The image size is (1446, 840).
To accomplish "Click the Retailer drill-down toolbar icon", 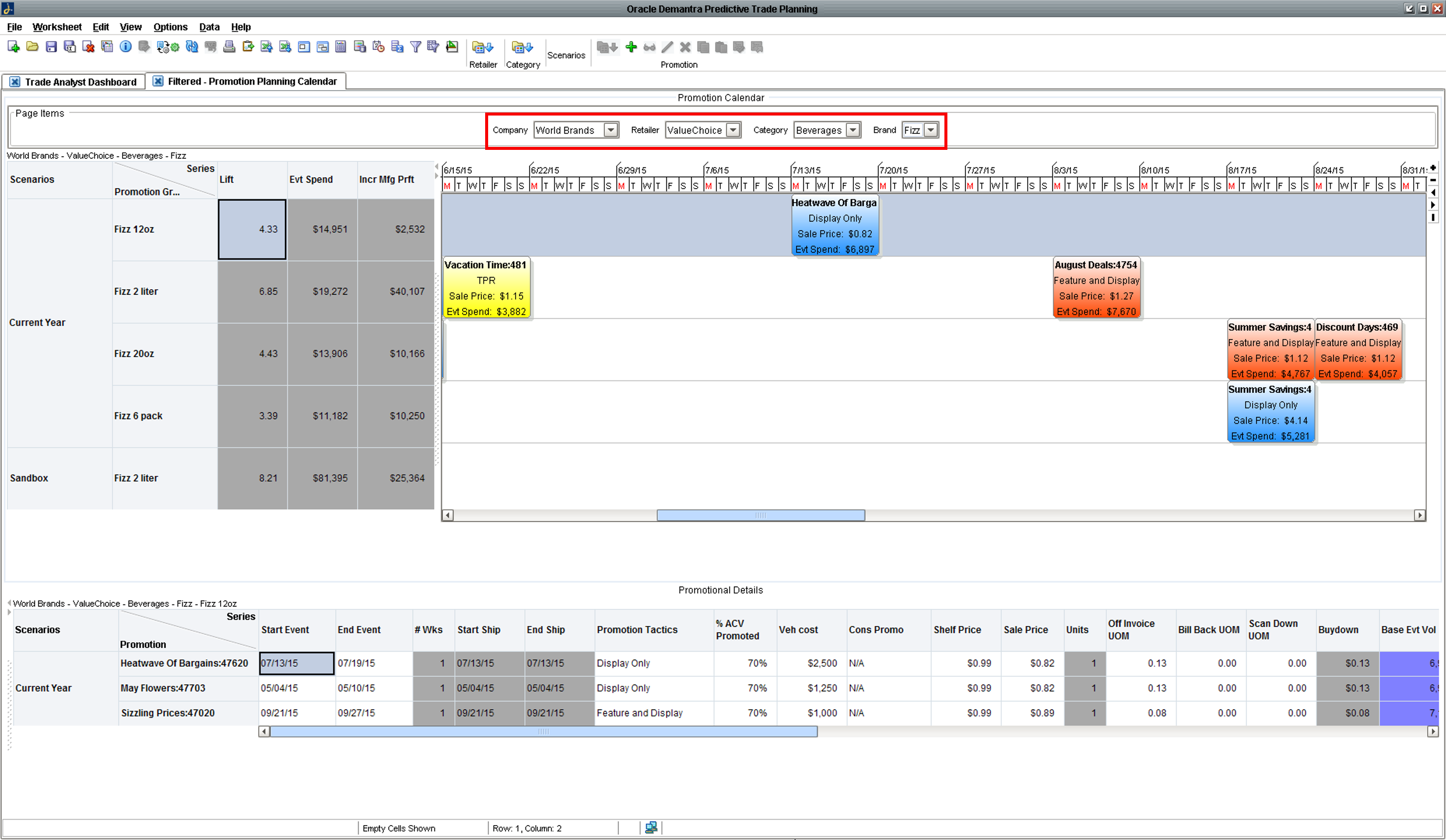I will point(483,48).
